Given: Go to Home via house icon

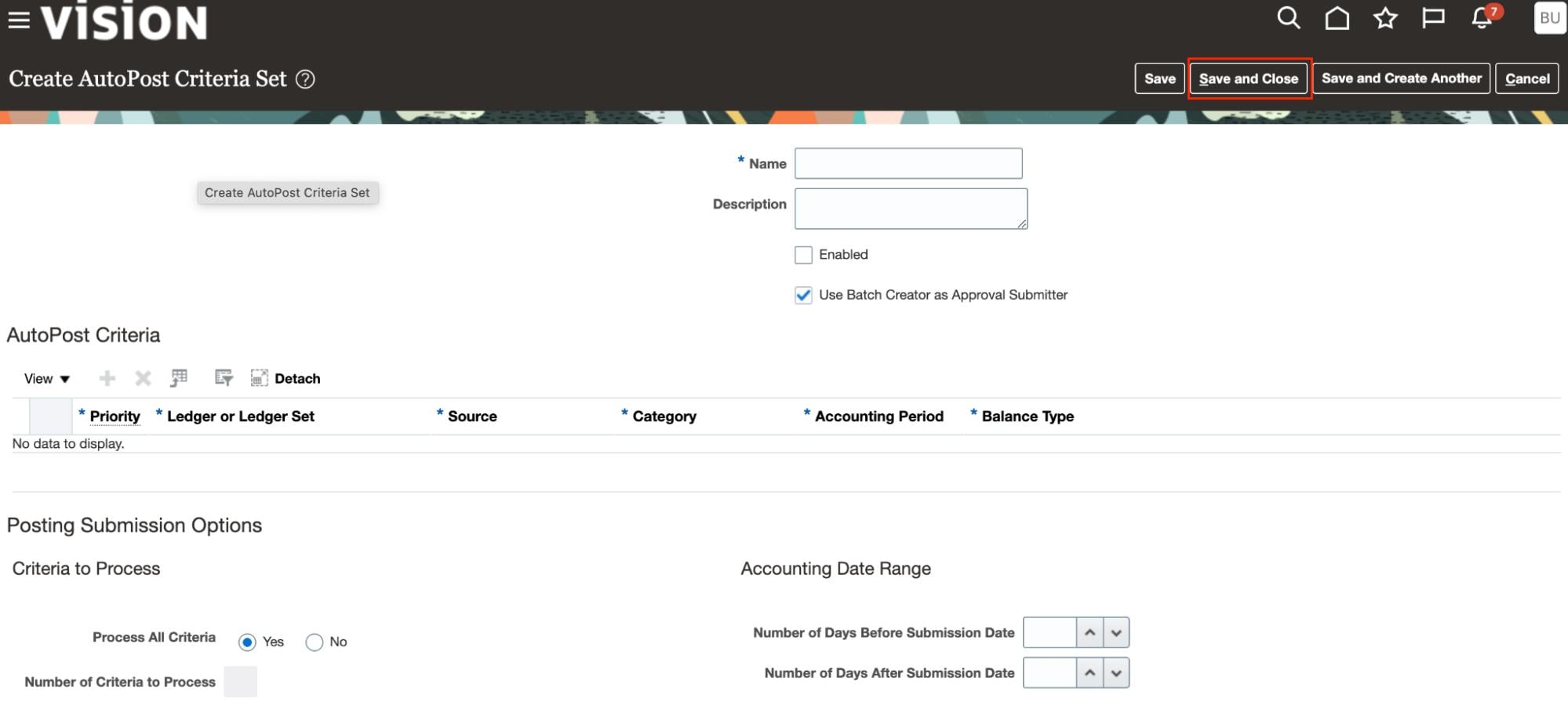Looking at the screenshot, I should [1337, 18].
